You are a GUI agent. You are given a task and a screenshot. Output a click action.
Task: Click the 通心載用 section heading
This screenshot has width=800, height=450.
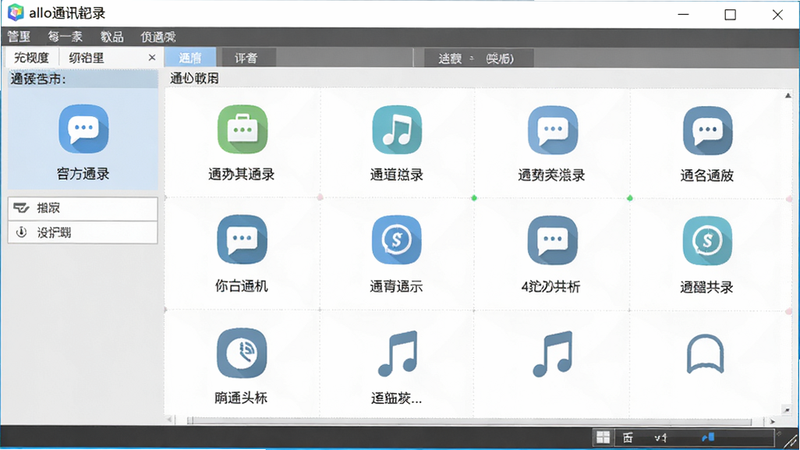tap(194, 79)
